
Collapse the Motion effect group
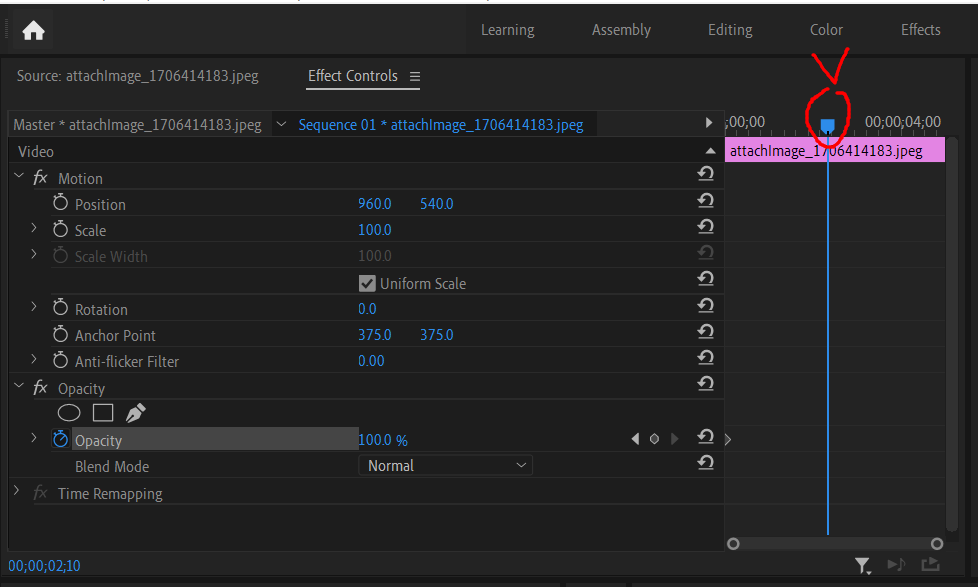pyautogui.click(x=19, y=177)
